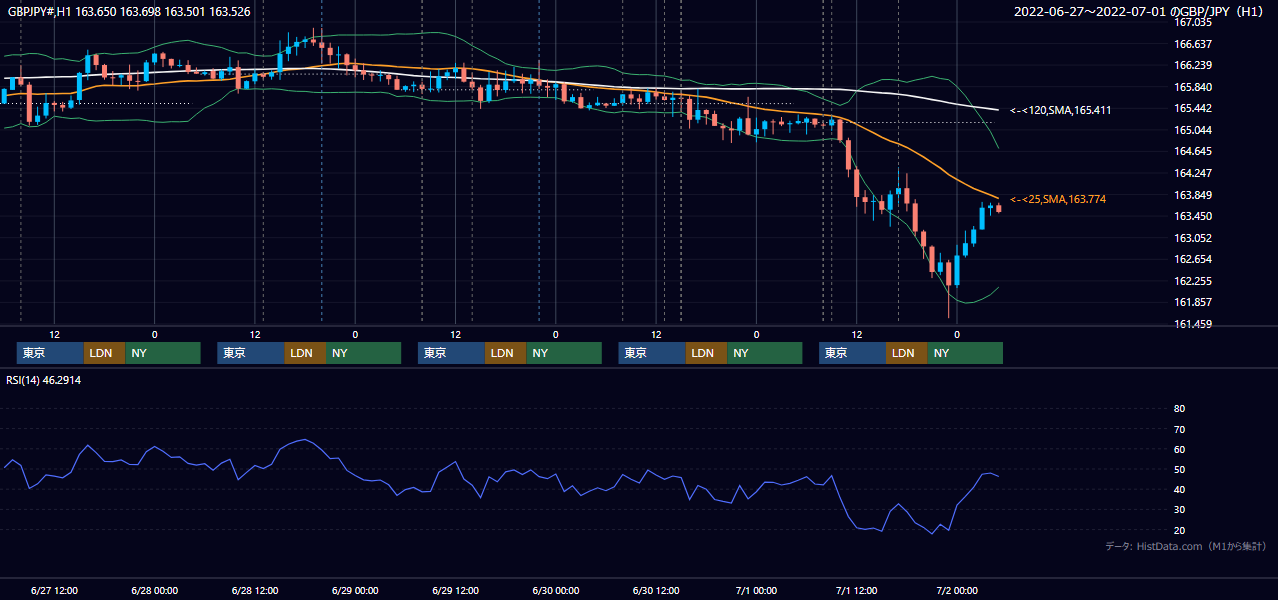Screen dimensions: 1278x600
Task: Click the 6/27 12:00 time axis label
Action: (54, 591)
